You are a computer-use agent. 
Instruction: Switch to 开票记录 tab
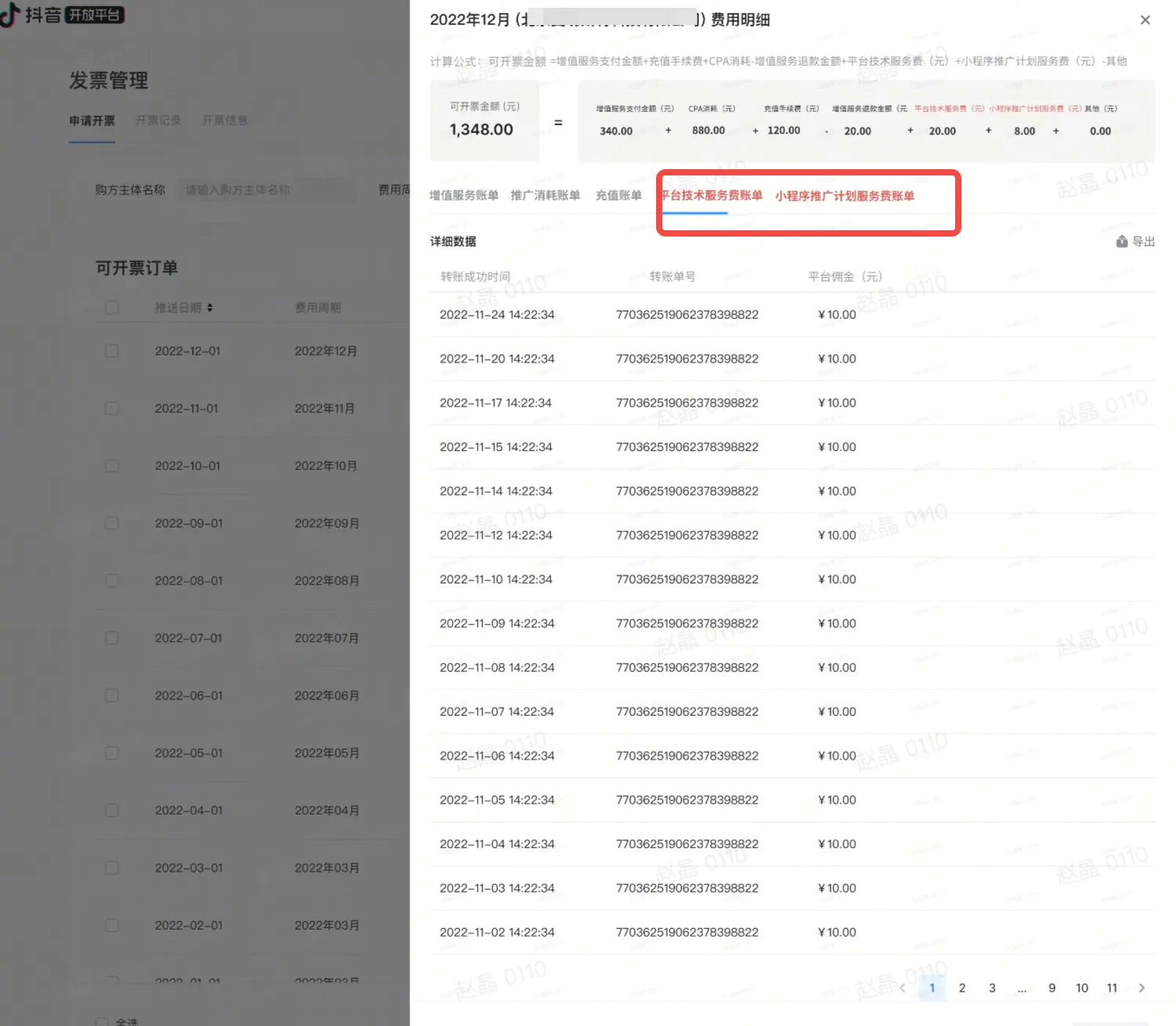(x=158, y=121)
